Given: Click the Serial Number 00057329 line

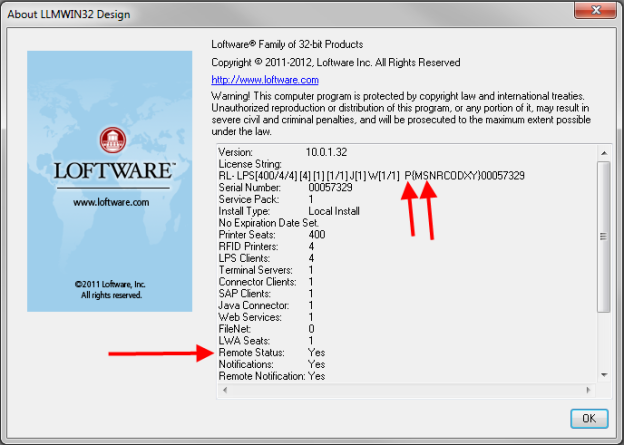Looking at the screenshot, I should click(x=285, y=187).
